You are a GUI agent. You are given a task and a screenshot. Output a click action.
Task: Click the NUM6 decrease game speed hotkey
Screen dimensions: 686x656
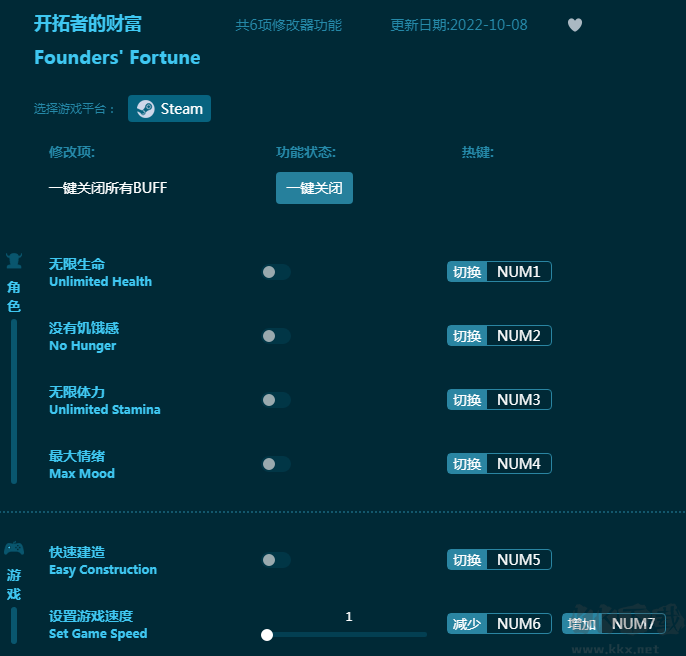[518, 624]
